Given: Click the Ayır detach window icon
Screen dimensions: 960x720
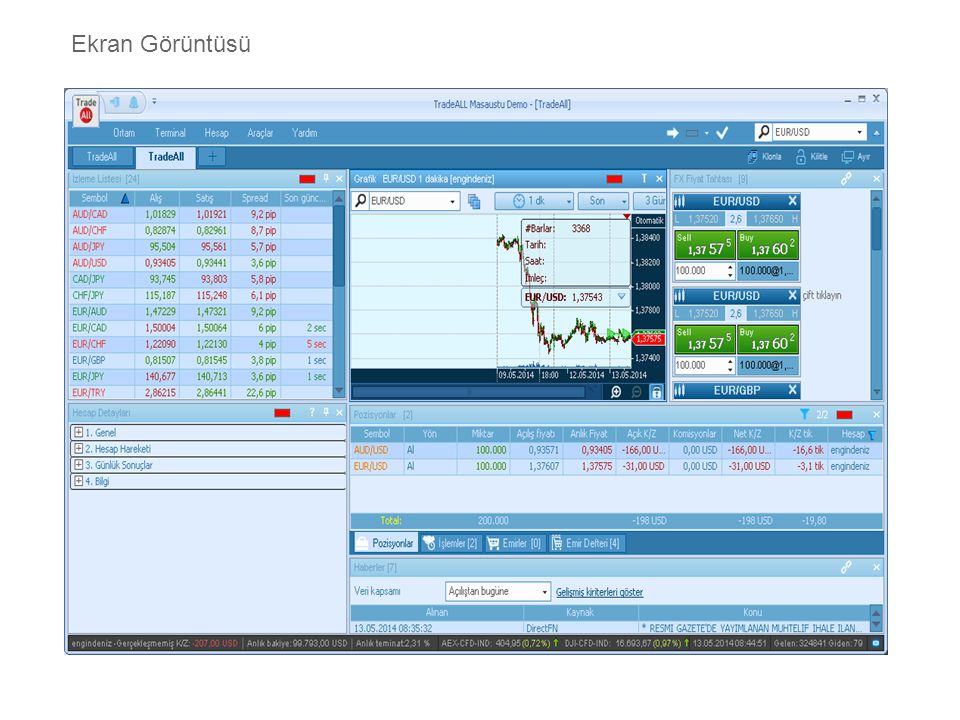Looking at the screenshot, I should click(847, 157).
